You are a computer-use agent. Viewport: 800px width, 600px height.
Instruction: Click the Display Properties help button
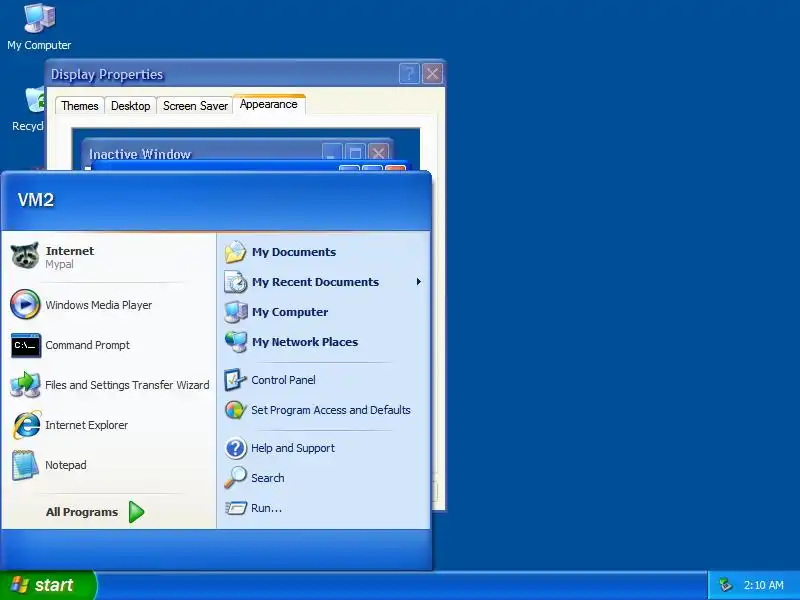(x=409, y=74)
